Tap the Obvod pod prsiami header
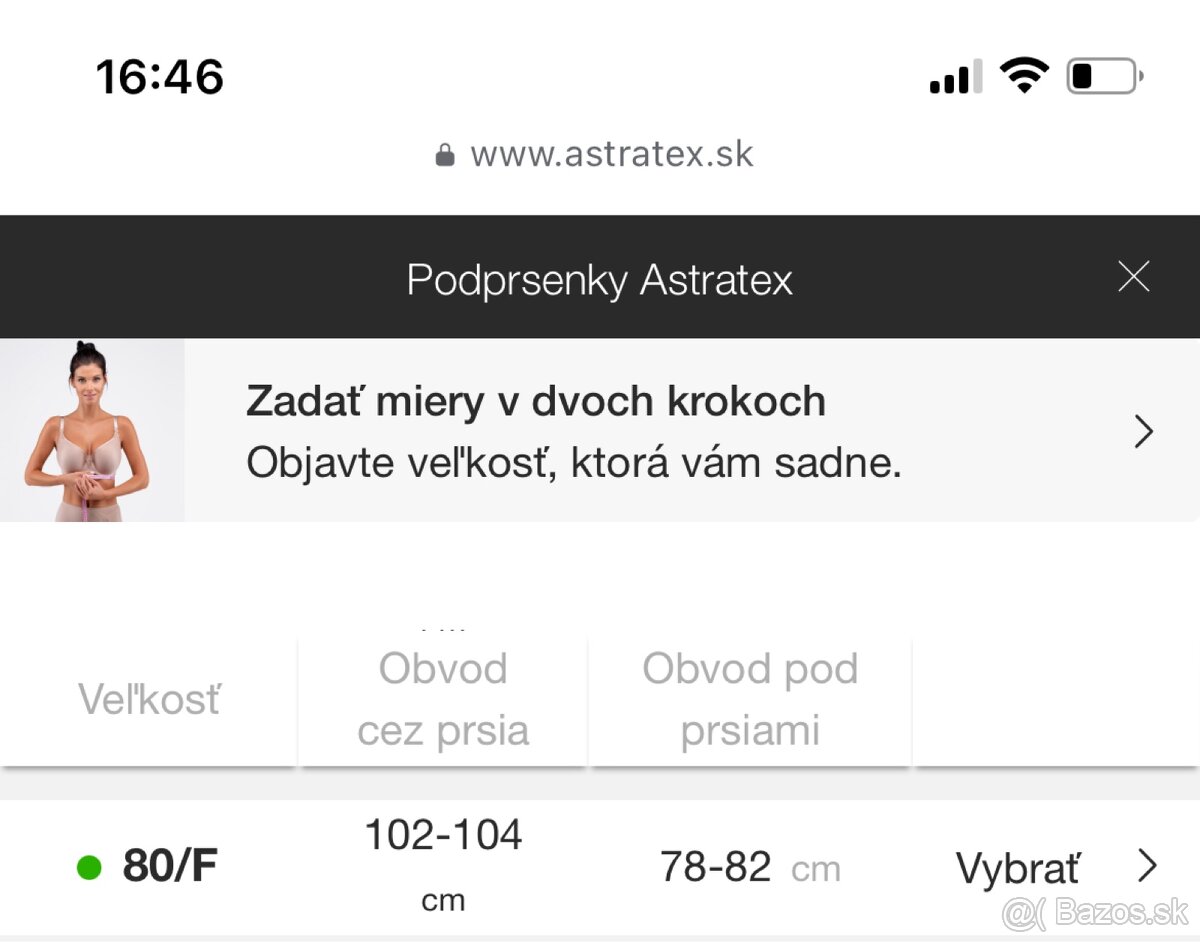The width and height of the screenshot is (1200, 942). coord(750,699)
